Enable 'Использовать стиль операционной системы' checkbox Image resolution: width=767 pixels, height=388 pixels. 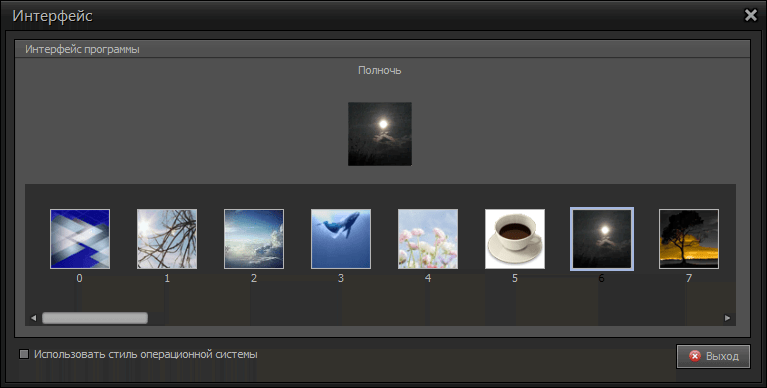coord(24,354)
